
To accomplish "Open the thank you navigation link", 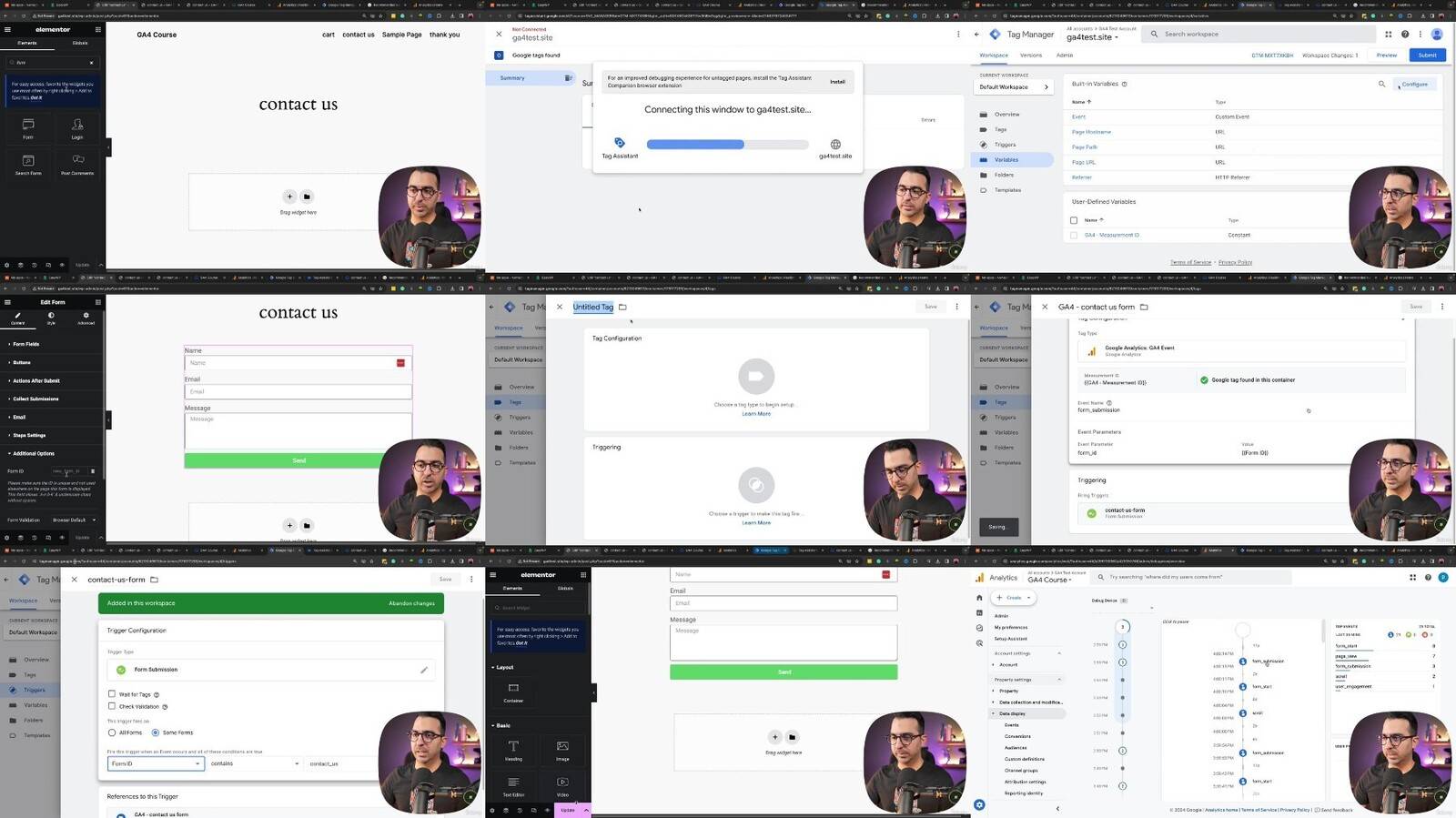I will [x=444, y=35].
